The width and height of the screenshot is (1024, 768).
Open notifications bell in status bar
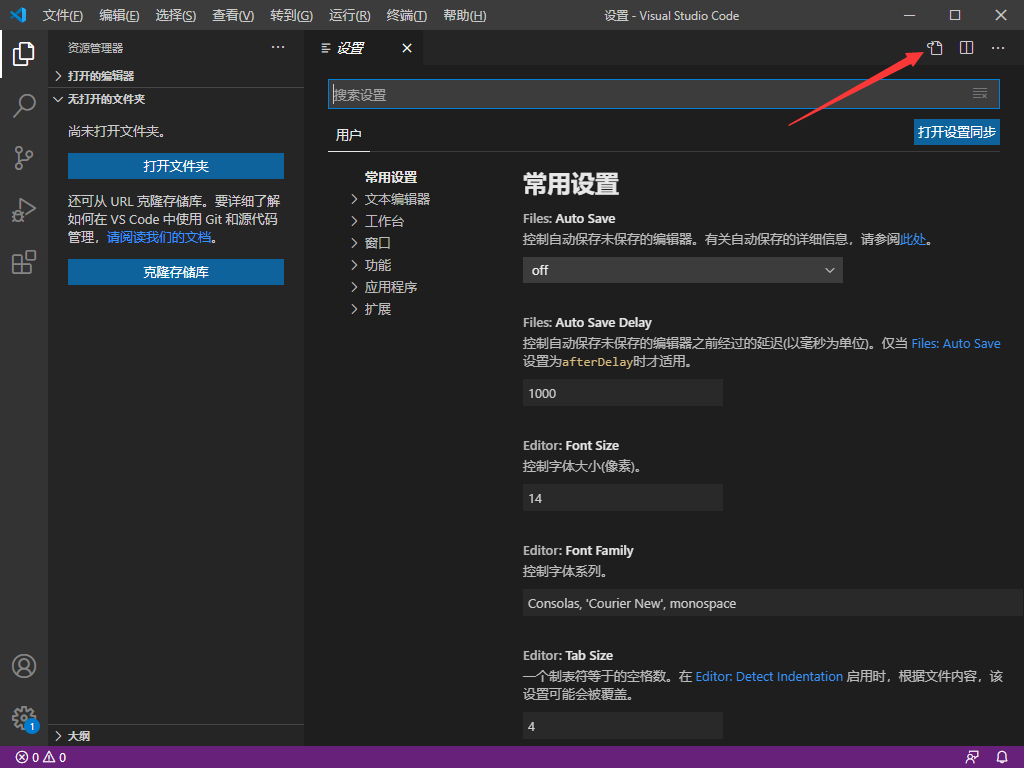(1002, 757)
